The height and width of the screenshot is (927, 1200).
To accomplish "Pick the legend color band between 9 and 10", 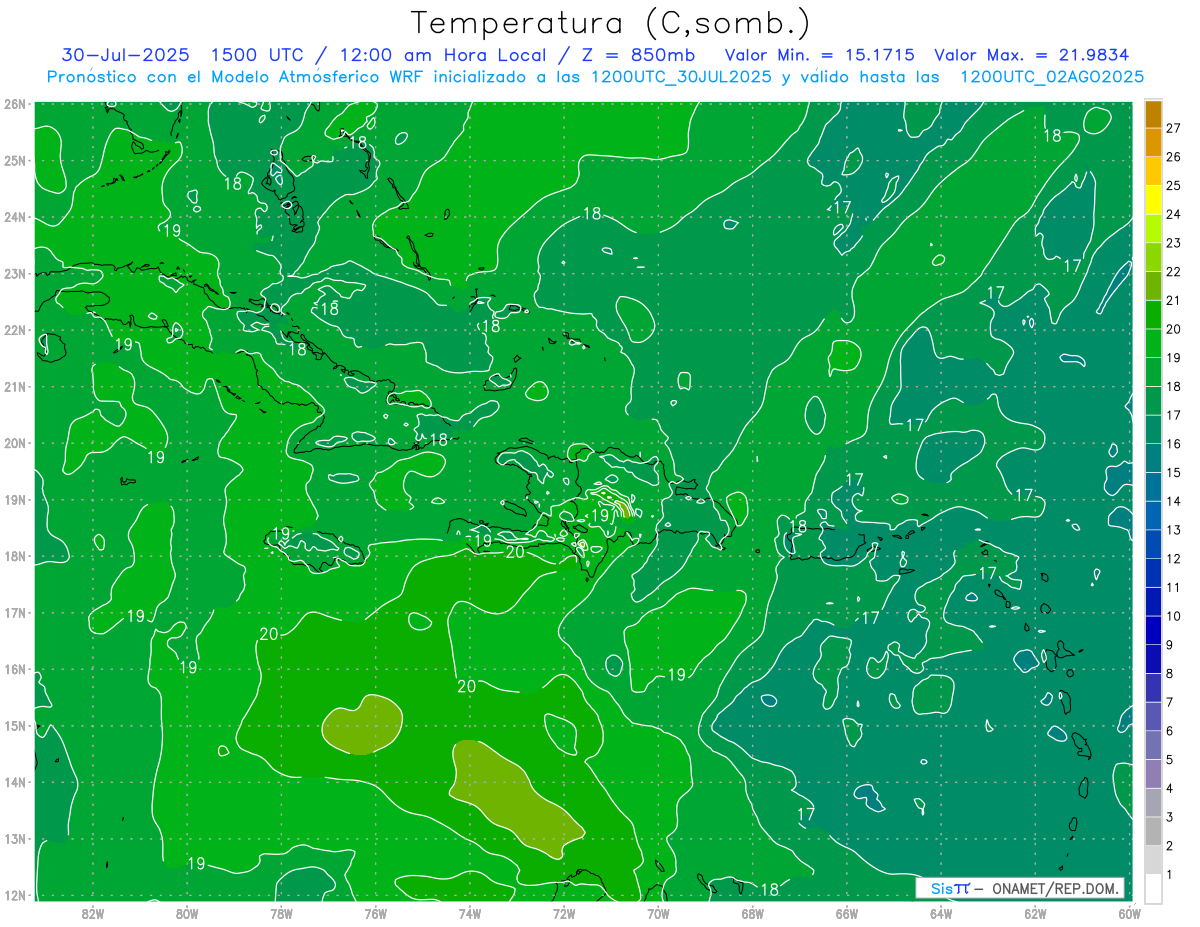I will click(1153, 630).
